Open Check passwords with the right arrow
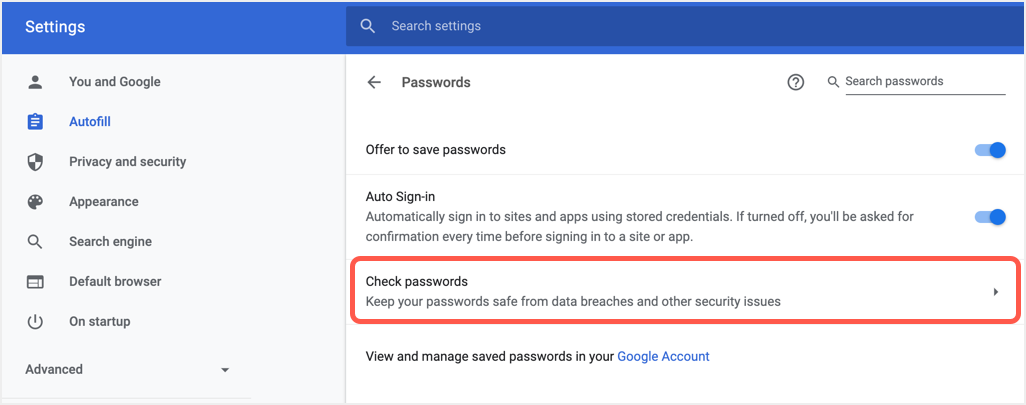 click(995, 292)
